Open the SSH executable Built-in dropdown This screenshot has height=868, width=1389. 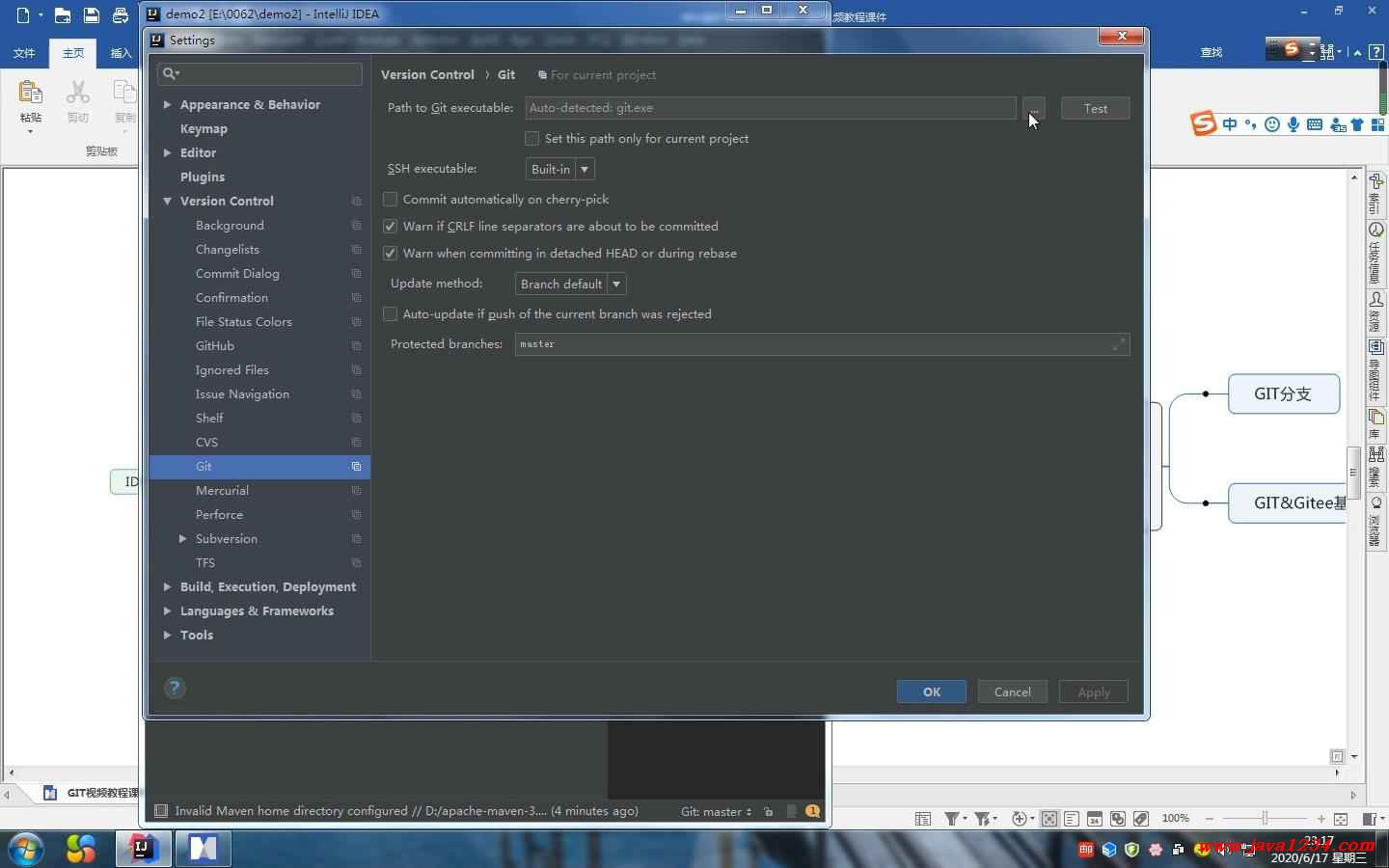pyautogui.click(x=559, y=169)
